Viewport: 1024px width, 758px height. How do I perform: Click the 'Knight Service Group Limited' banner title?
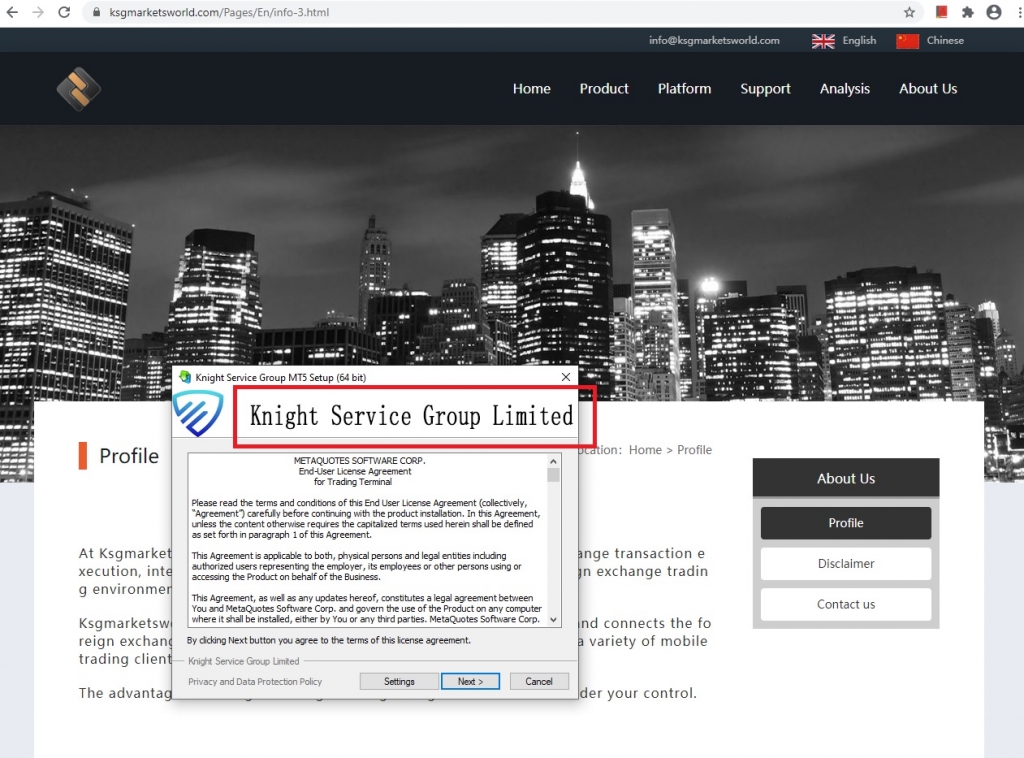411,416
